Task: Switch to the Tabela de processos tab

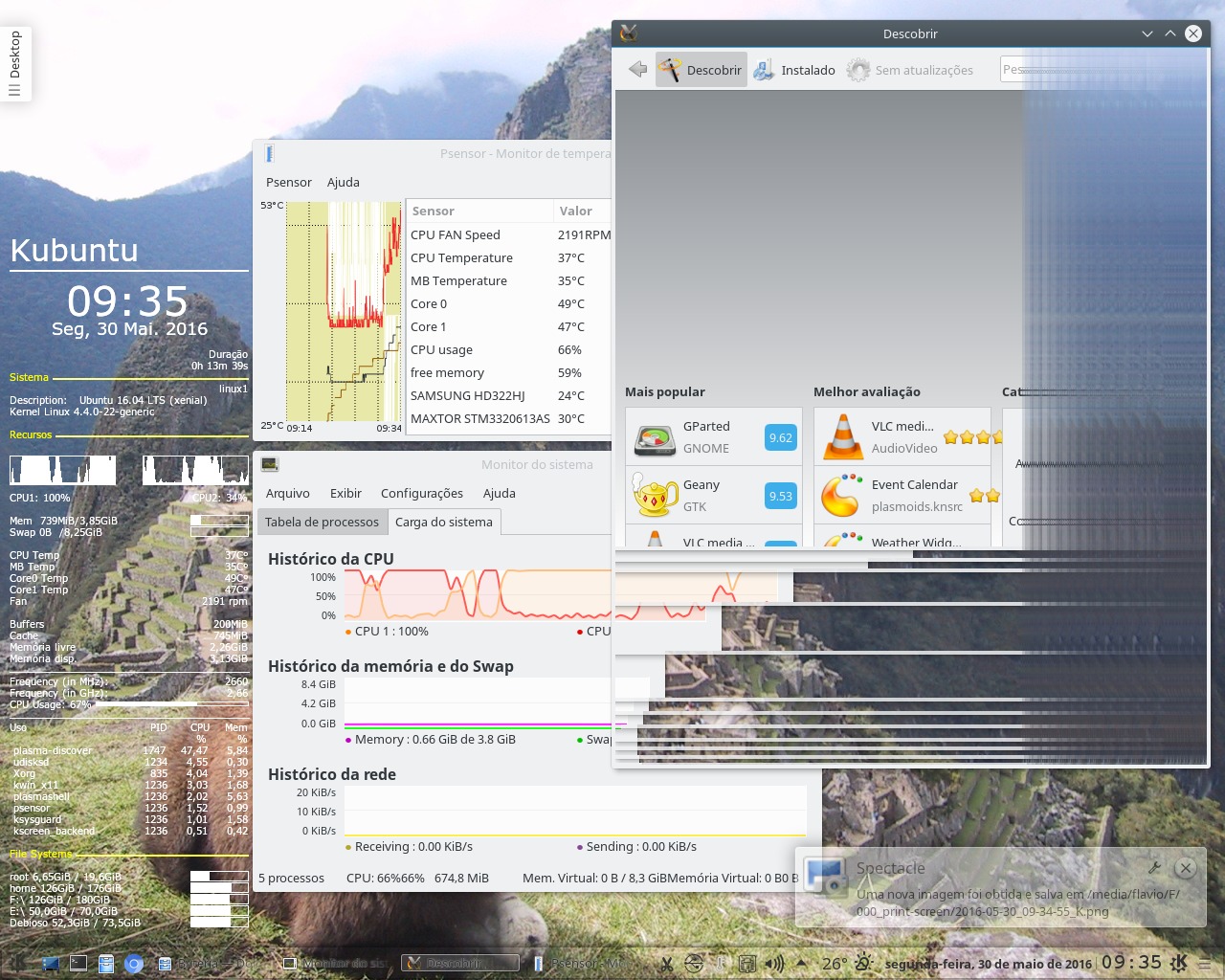Action: (x=322, y=522)
